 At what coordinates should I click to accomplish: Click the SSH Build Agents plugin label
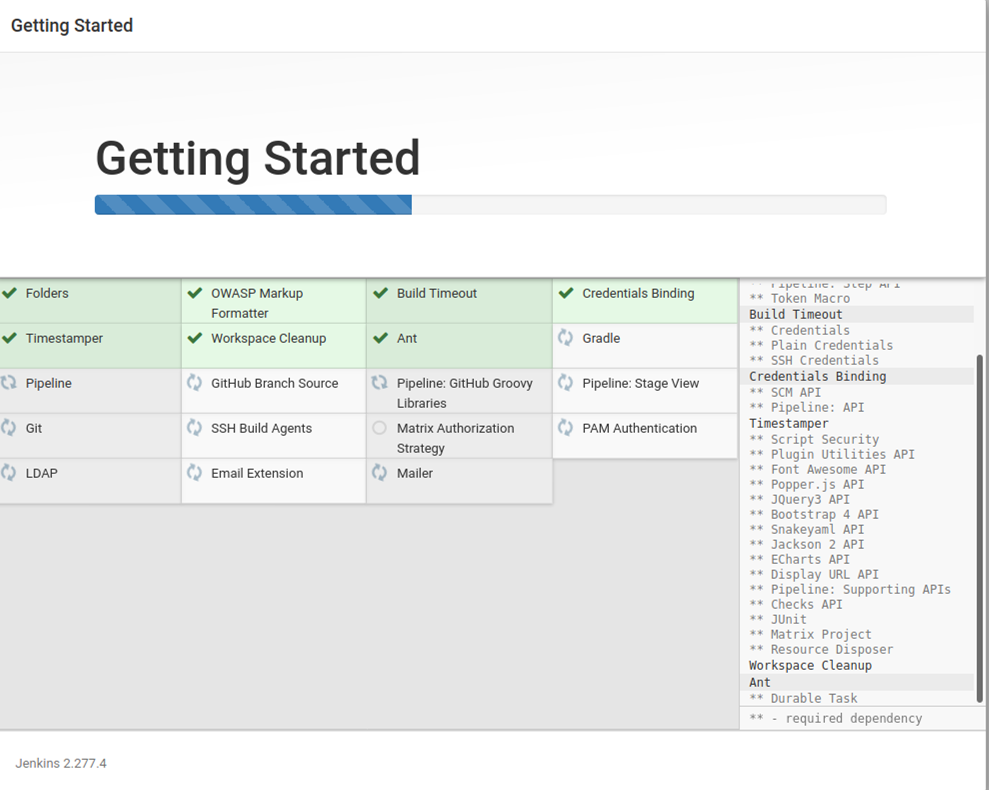261,428
